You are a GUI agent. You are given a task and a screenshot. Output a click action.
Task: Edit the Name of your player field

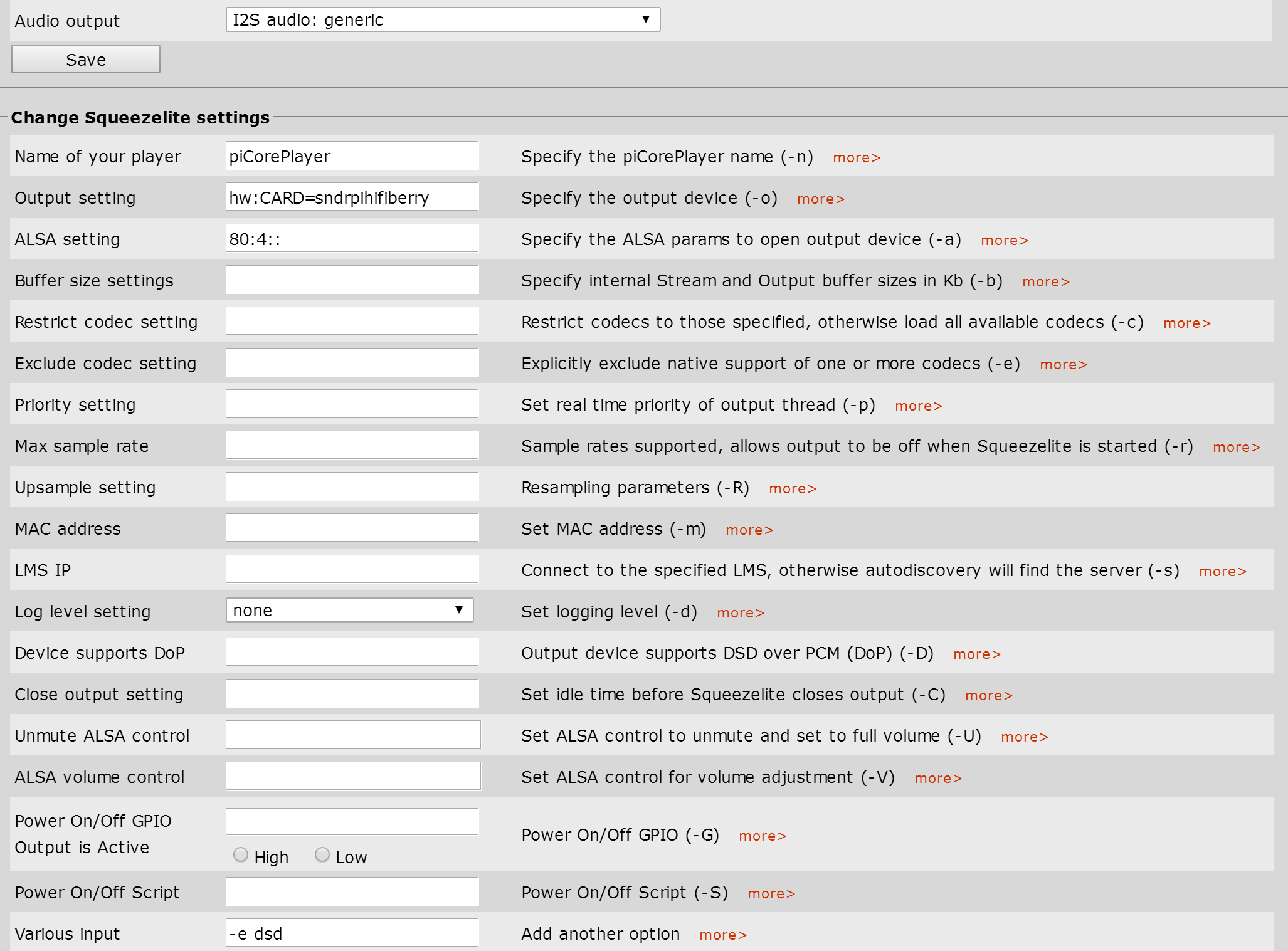tap(352, 155)
